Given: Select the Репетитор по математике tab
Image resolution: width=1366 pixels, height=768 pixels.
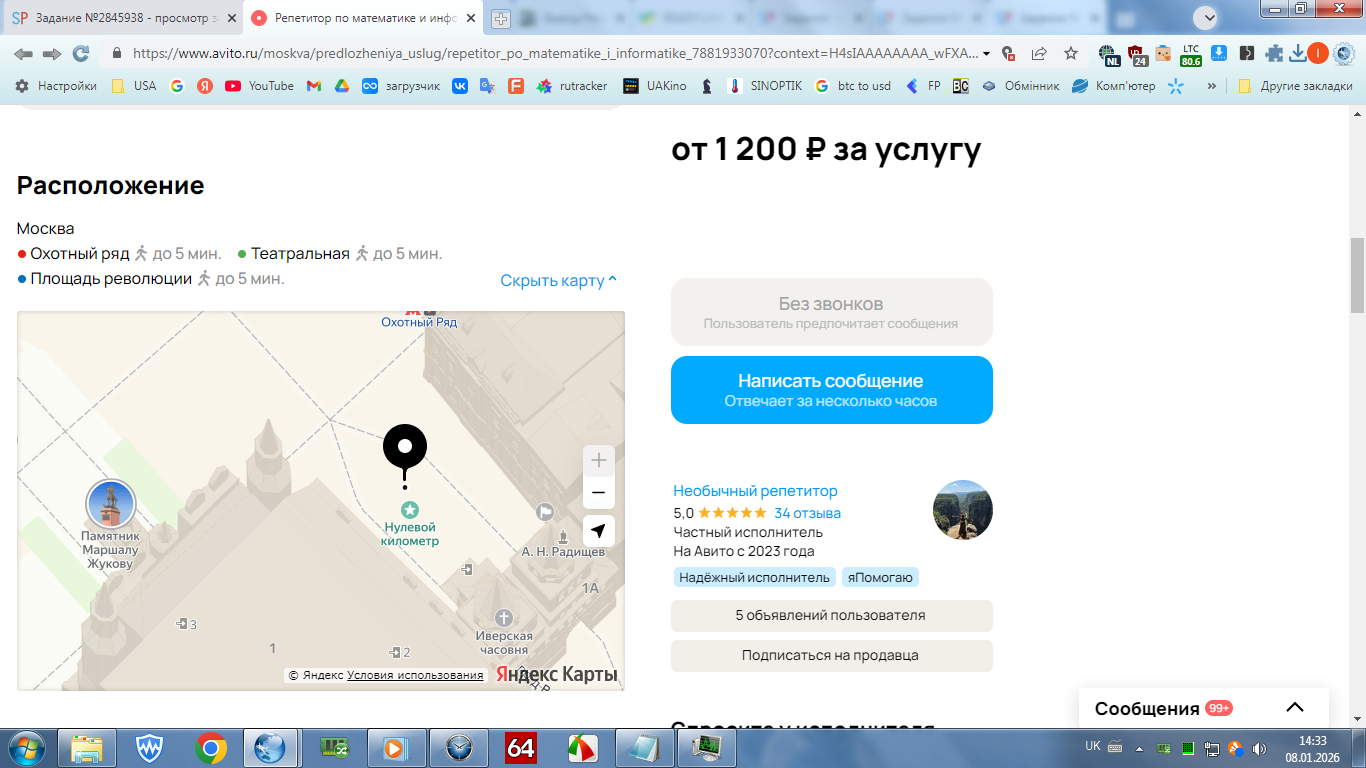Looking at the screenshot, I should pos(365,18).
